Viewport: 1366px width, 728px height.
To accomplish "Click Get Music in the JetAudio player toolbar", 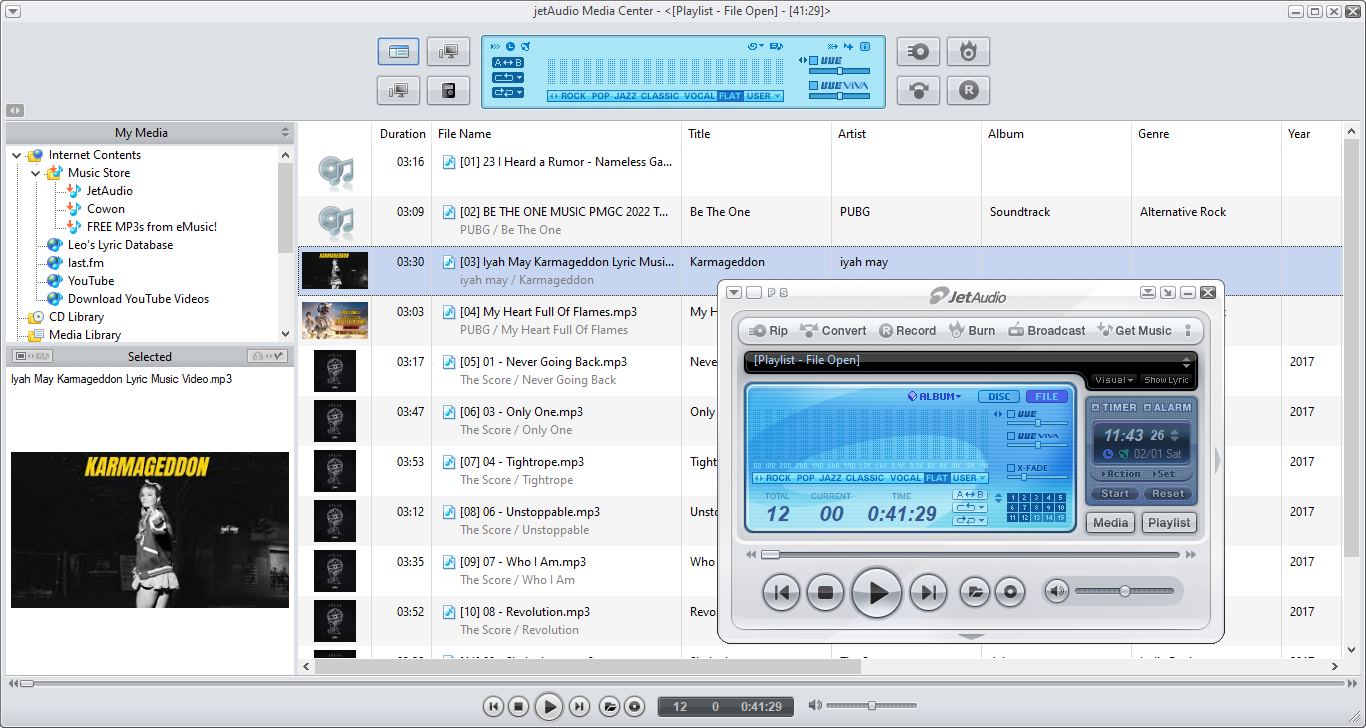I will point(1134,330).
